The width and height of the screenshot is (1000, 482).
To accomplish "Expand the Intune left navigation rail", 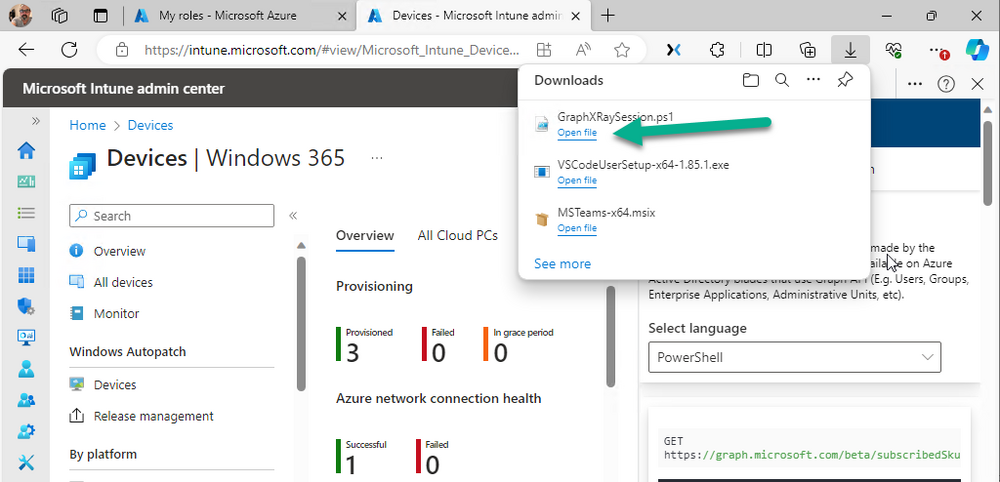I will pyautogui.click(x=36, y=120).
